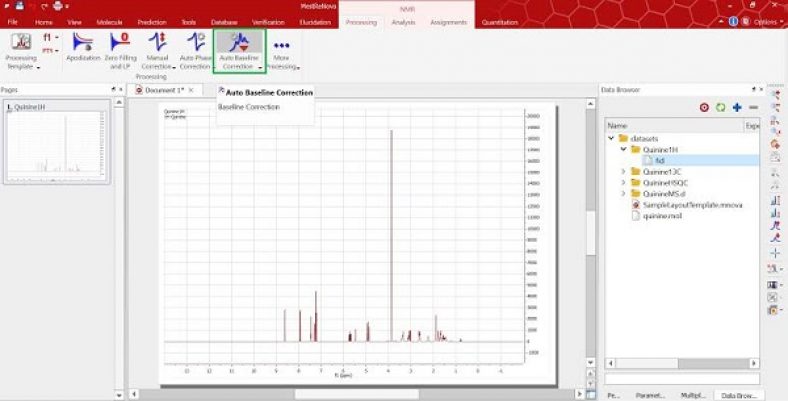Float the Data Browser panel
Screen dimensions: 788x401
click(754, 89)
